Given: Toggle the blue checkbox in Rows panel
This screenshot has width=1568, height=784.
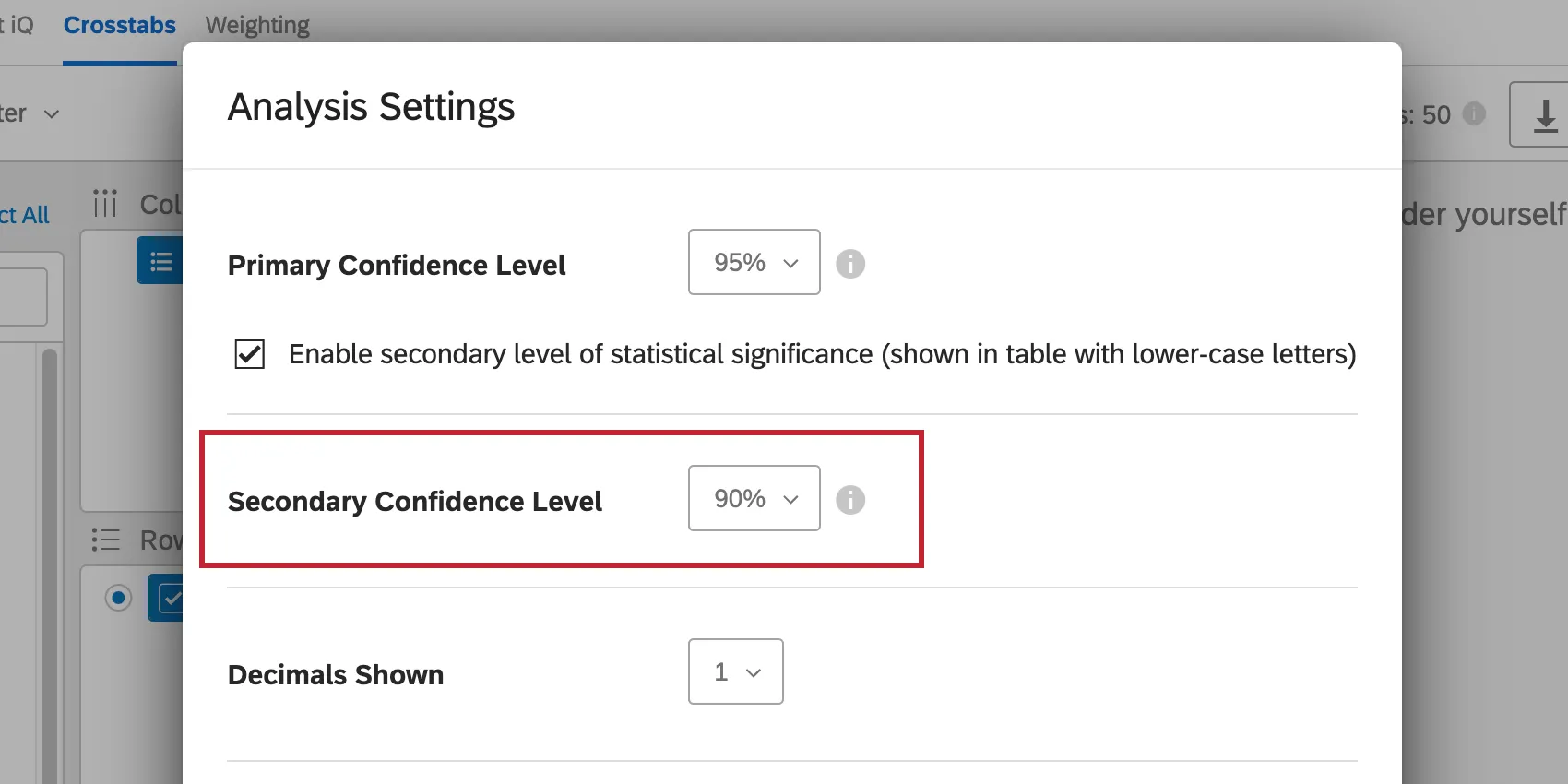Looking at the screenshot, I should click(170, 598).
